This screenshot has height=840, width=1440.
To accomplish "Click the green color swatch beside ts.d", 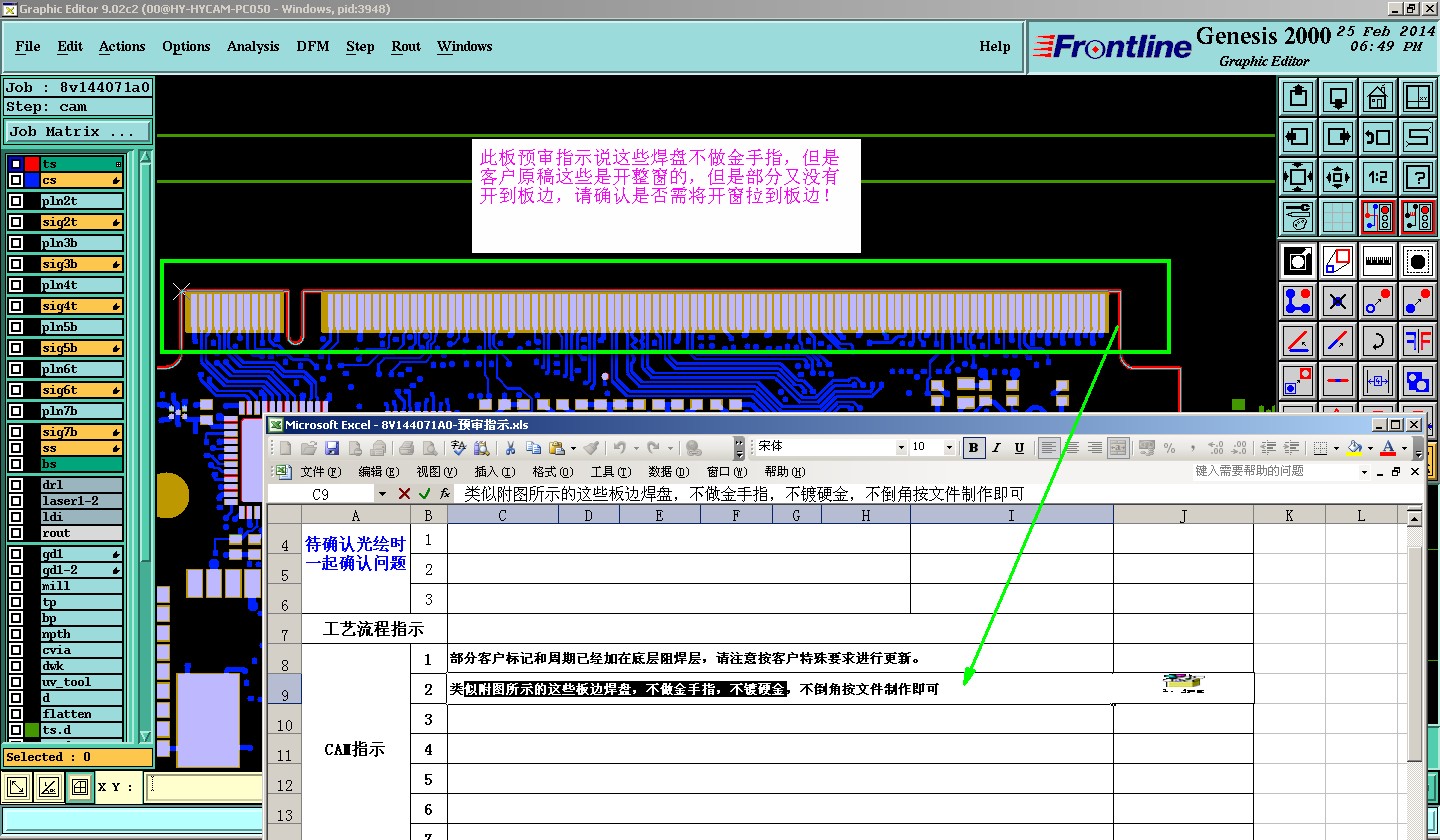I will point(32,730).
